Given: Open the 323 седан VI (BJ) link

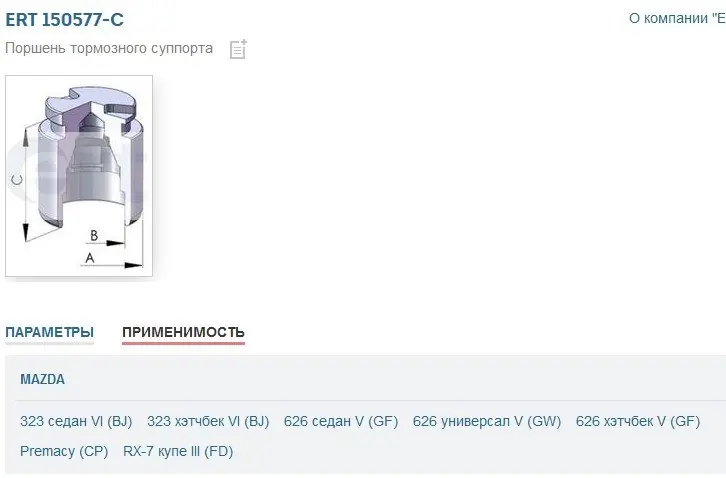Looking at the screenshot, I should point(76,421).
